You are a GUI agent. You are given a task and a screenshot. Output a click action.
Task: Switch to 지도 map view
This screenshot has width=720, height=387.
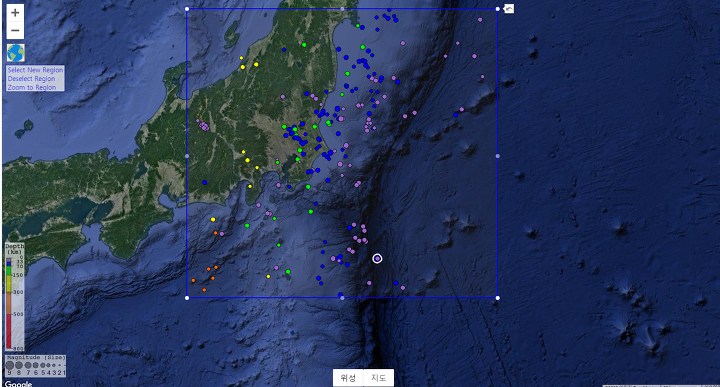pos(378,378)
